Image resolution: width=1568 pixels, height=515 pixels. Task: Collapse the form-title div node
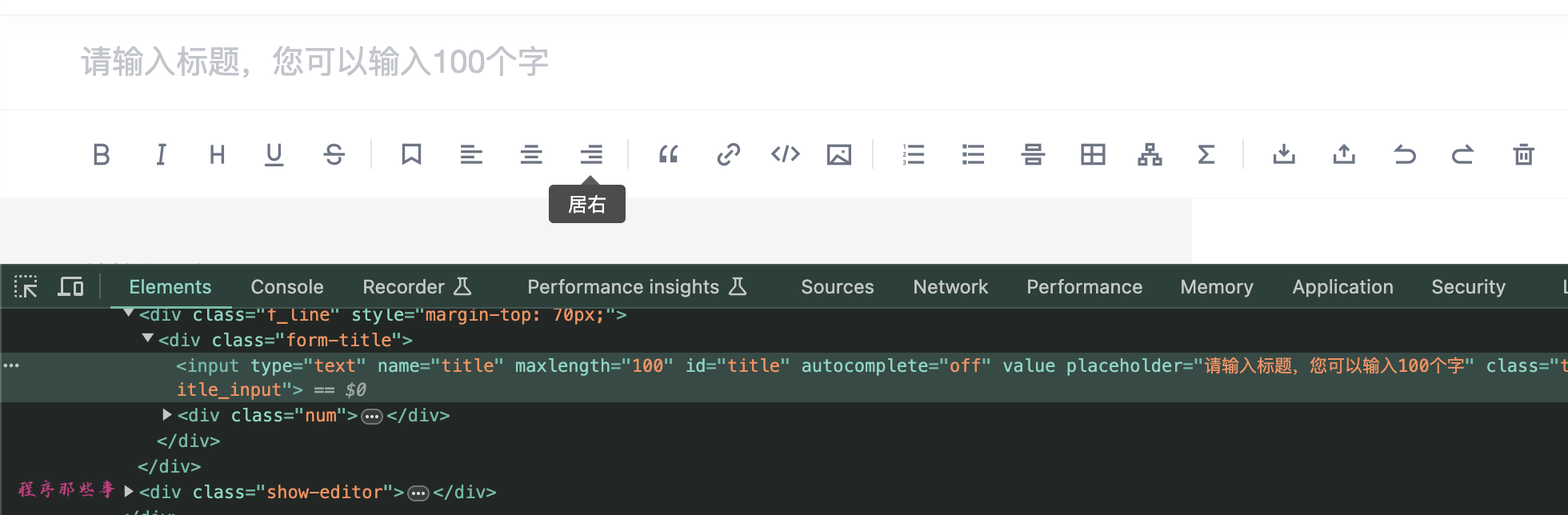147,339
